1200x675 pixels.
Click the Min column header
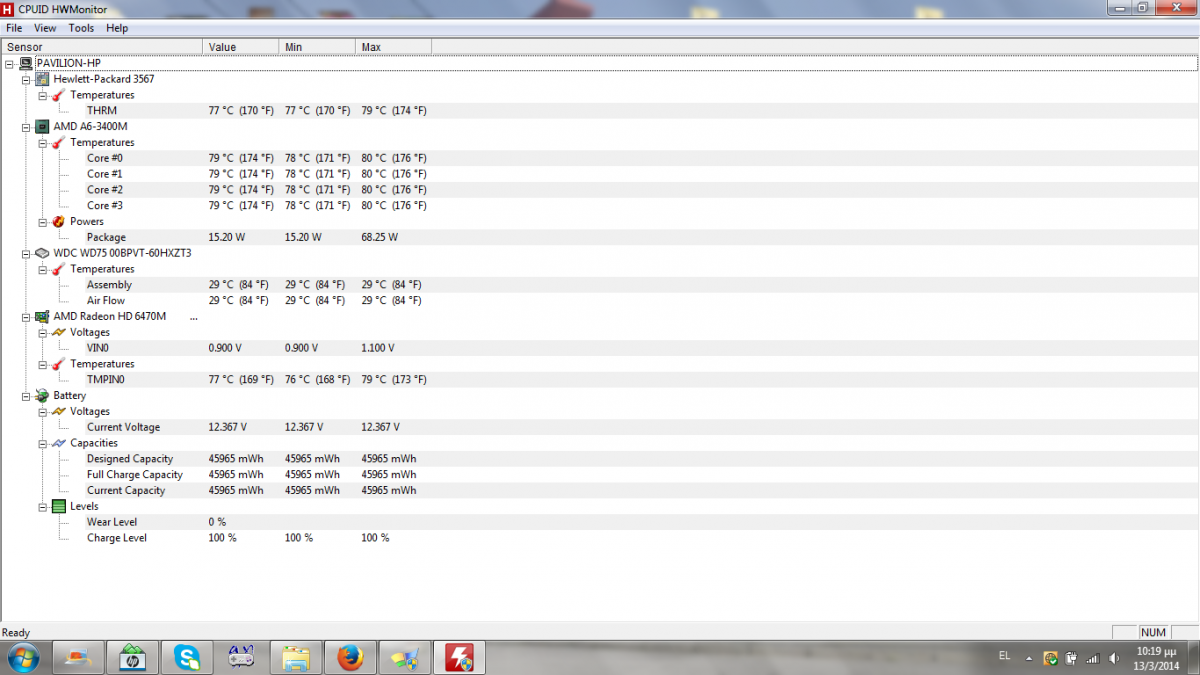point(317,47)
